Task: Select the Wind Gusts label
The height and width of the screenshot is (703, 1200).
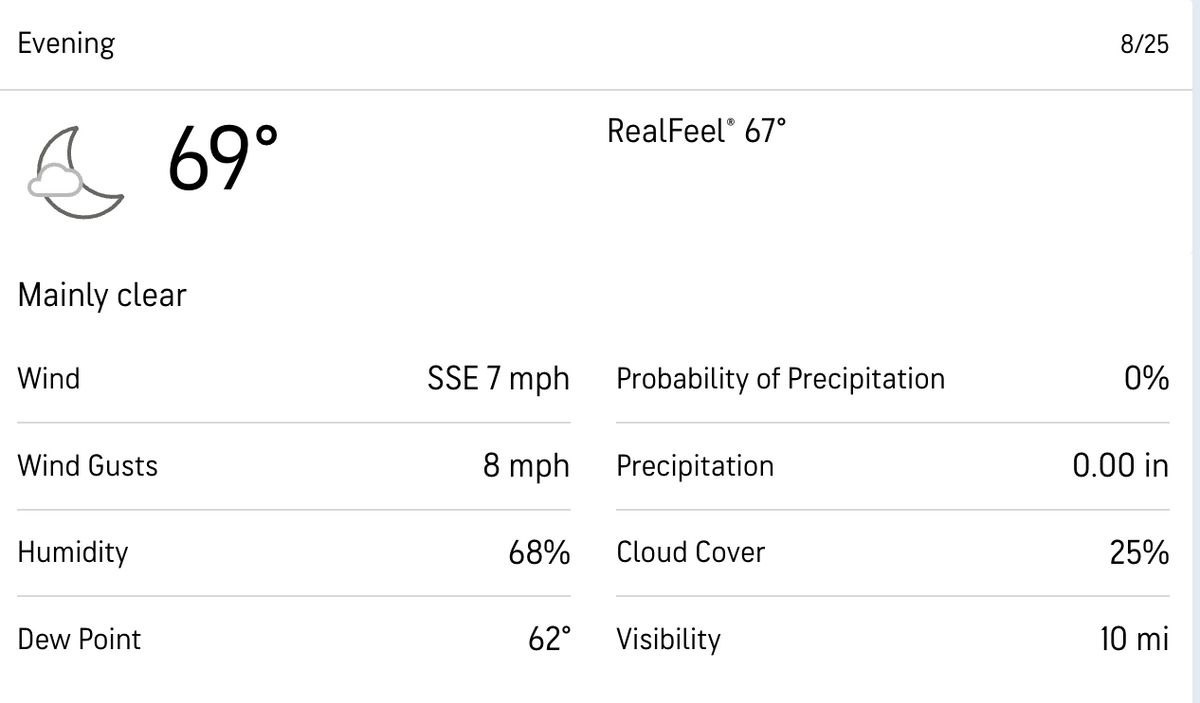Action: pos(88,466)
